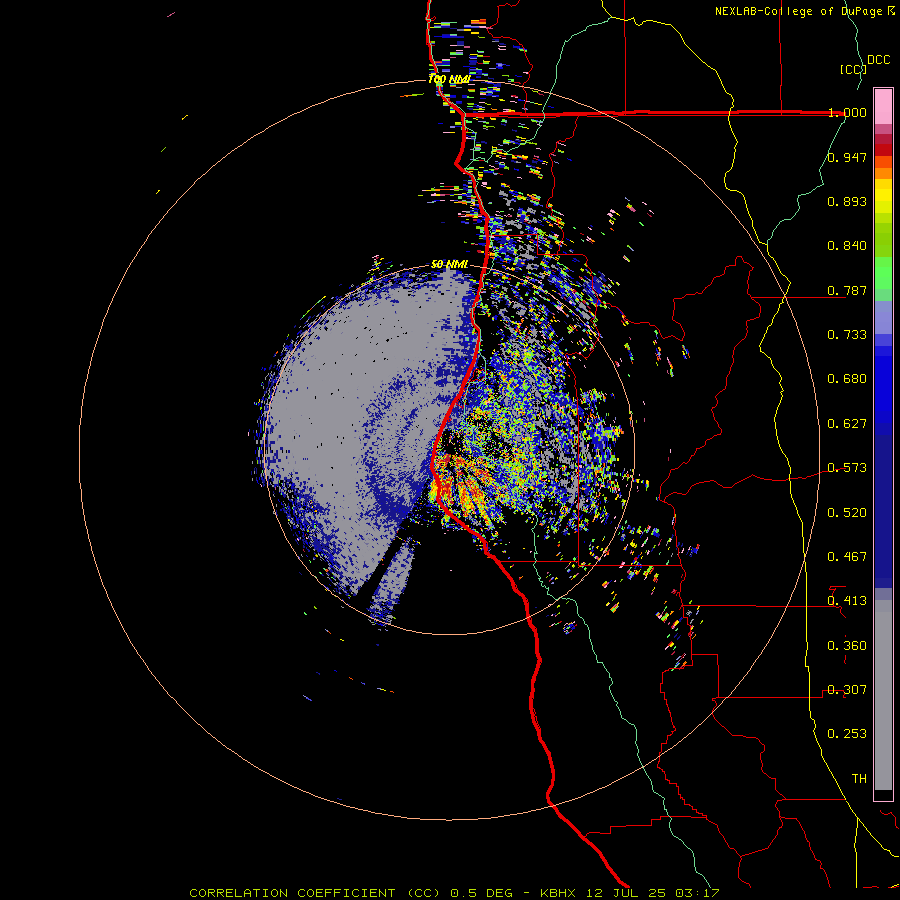The width and height of the screenshot is (900, 900).
Task: Select the 1.000 scale value
Action: point(847,112)
